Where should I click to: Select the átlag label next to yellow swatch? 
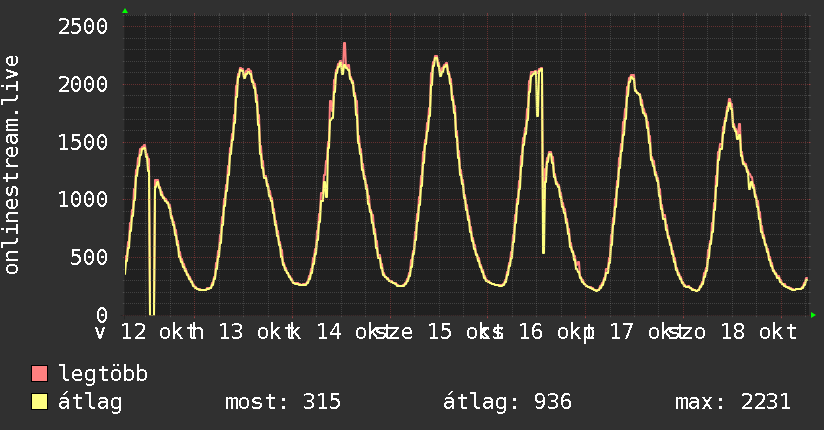91,403
